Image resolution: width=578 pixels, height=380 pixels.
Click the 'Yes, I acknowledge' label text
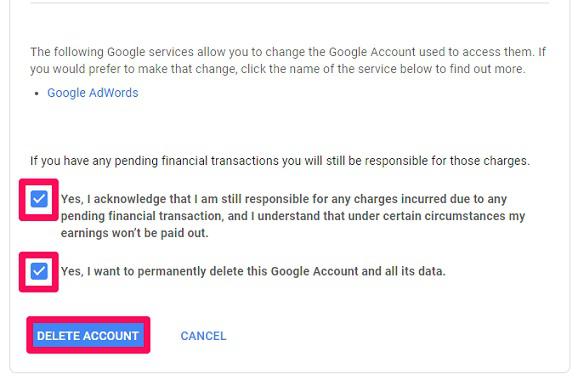point(293,216)
